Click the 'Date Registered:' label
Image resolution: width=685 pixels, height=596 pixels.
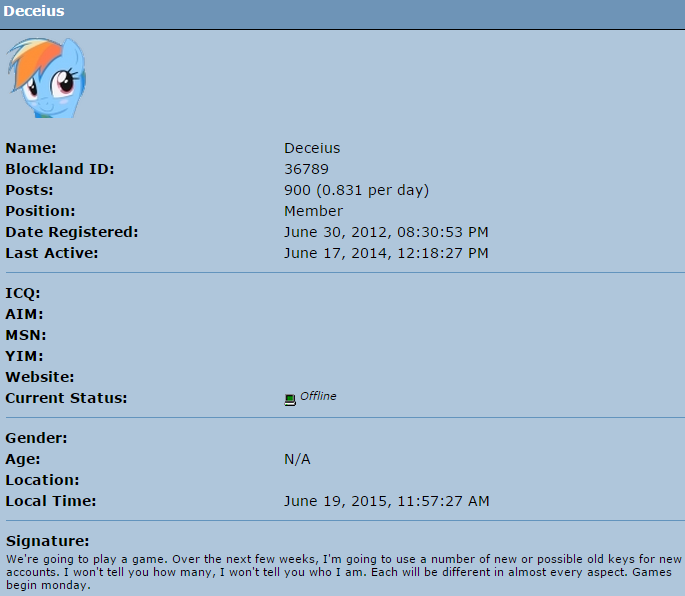pyautogui.click(x=72, y=232)
